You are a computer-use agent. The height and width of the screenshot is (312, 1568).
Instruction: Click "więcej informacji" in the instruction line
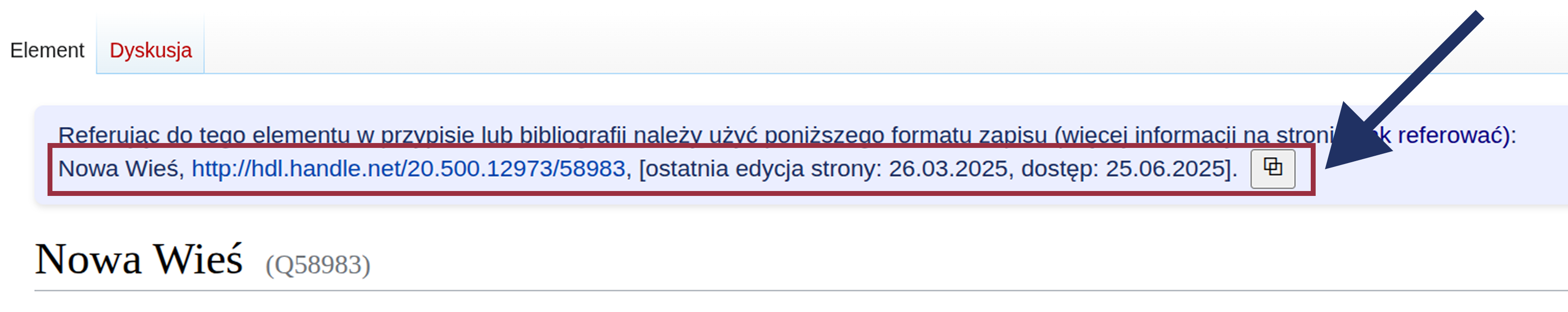[1153, 135]
